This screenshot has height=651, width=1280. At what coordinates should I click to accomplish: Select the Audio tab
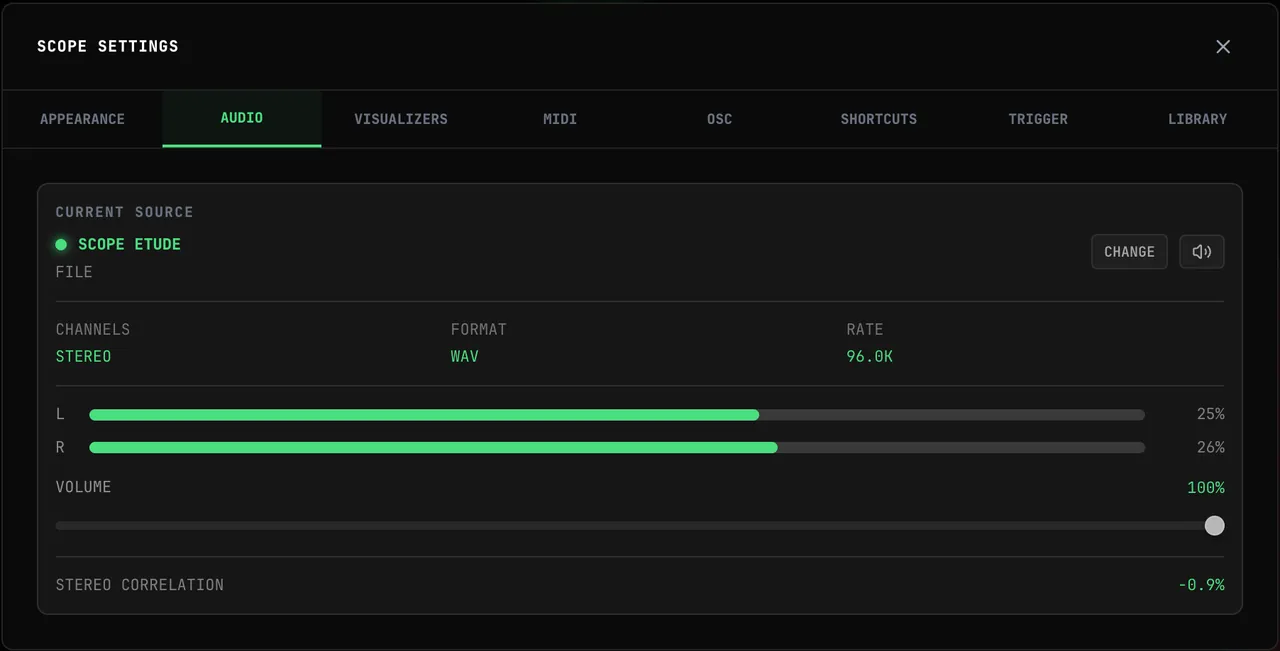point(242,118)
